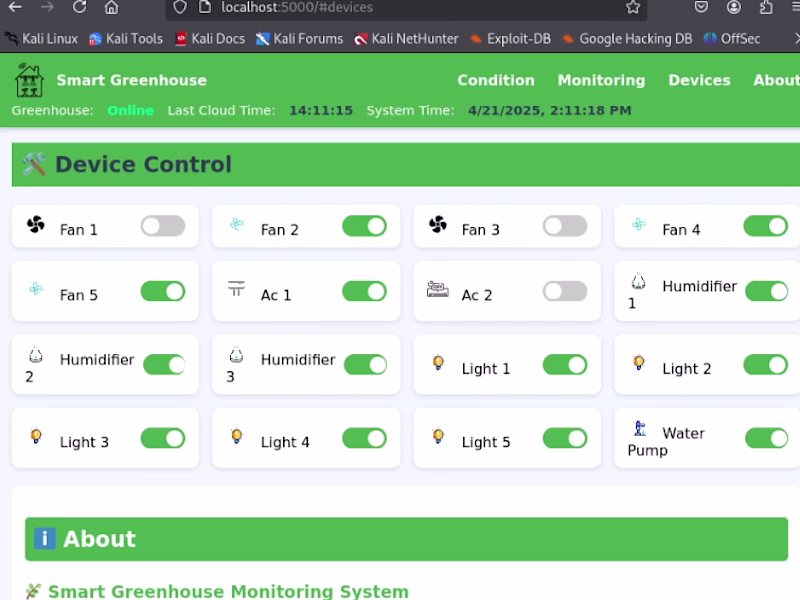Viewport: 800px width, 600px height.
Task: Click the Smart Greenhouse house logo
Action: (x=29, y=80)
